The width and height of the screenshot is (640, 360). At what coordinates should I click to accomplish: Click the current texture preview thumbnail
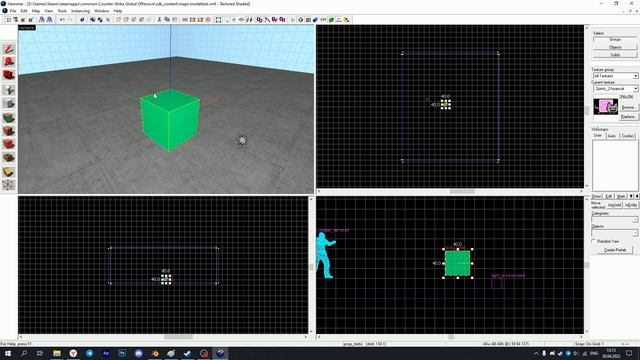605,107
